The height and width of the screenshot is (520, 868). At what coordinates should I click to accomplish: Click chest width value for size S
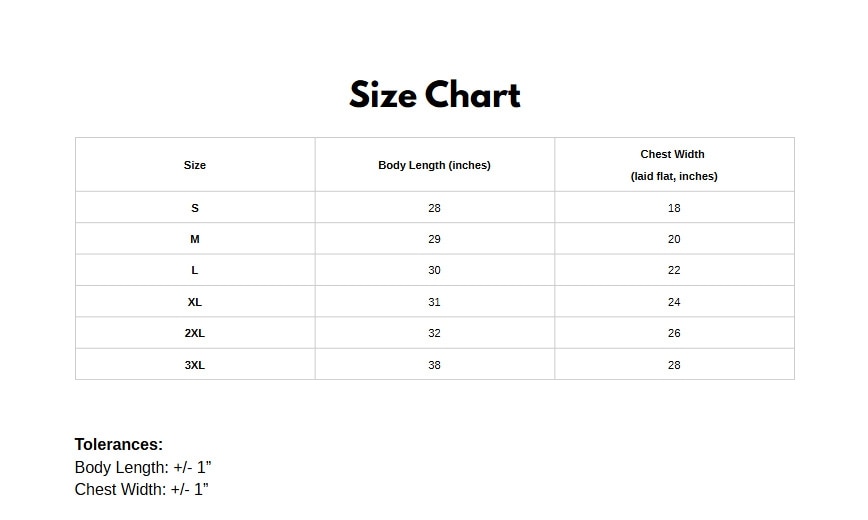tap(674, 208)
